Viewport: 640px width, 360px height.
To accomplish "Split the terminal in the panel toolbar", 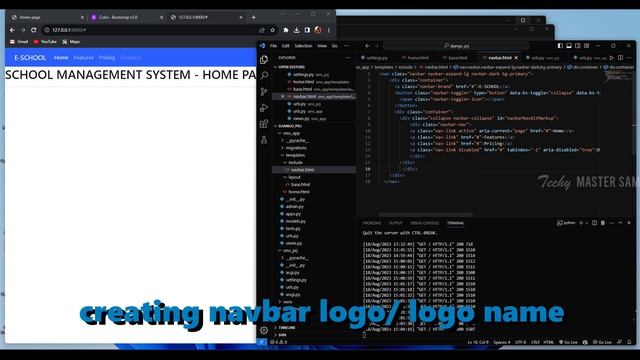I will point(594,223).
